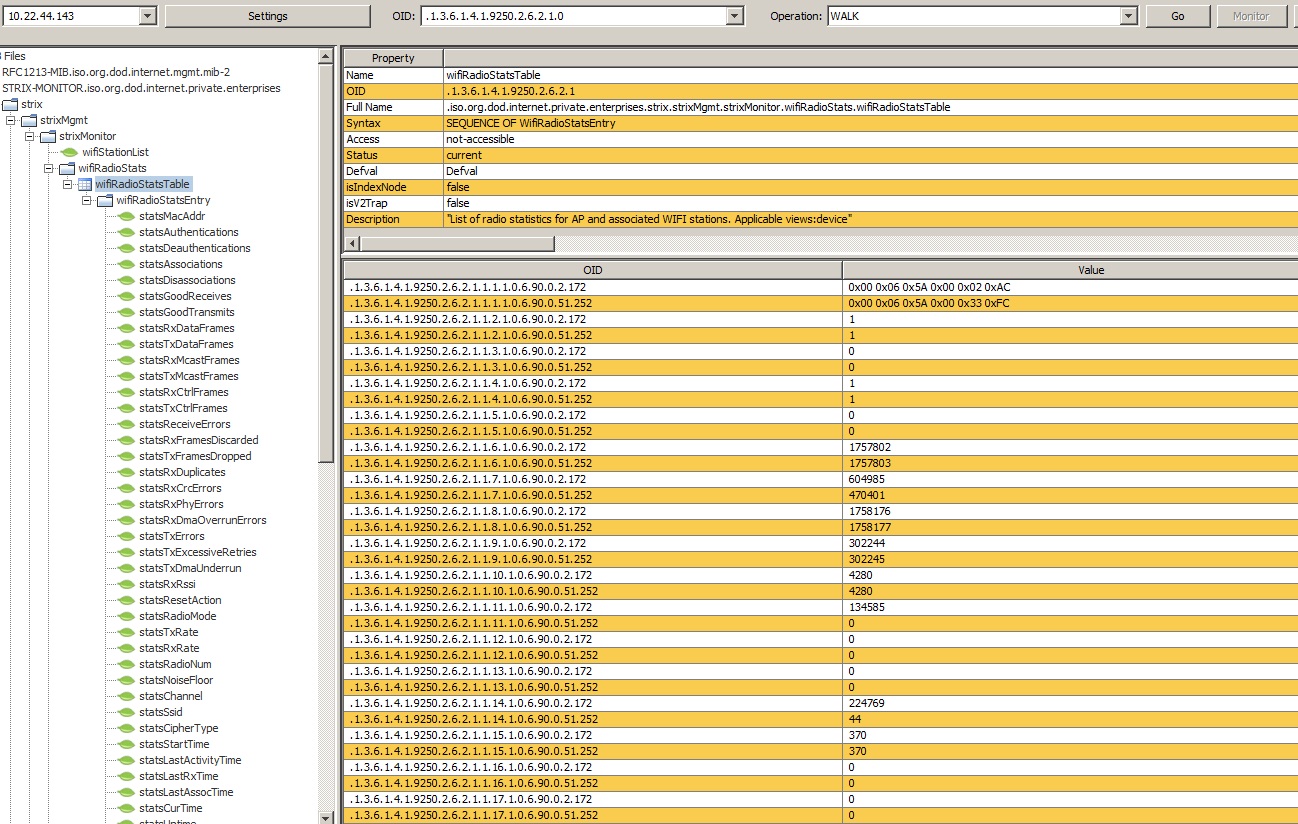Click the strixMonitor folder icon

(x=48, y=136)
